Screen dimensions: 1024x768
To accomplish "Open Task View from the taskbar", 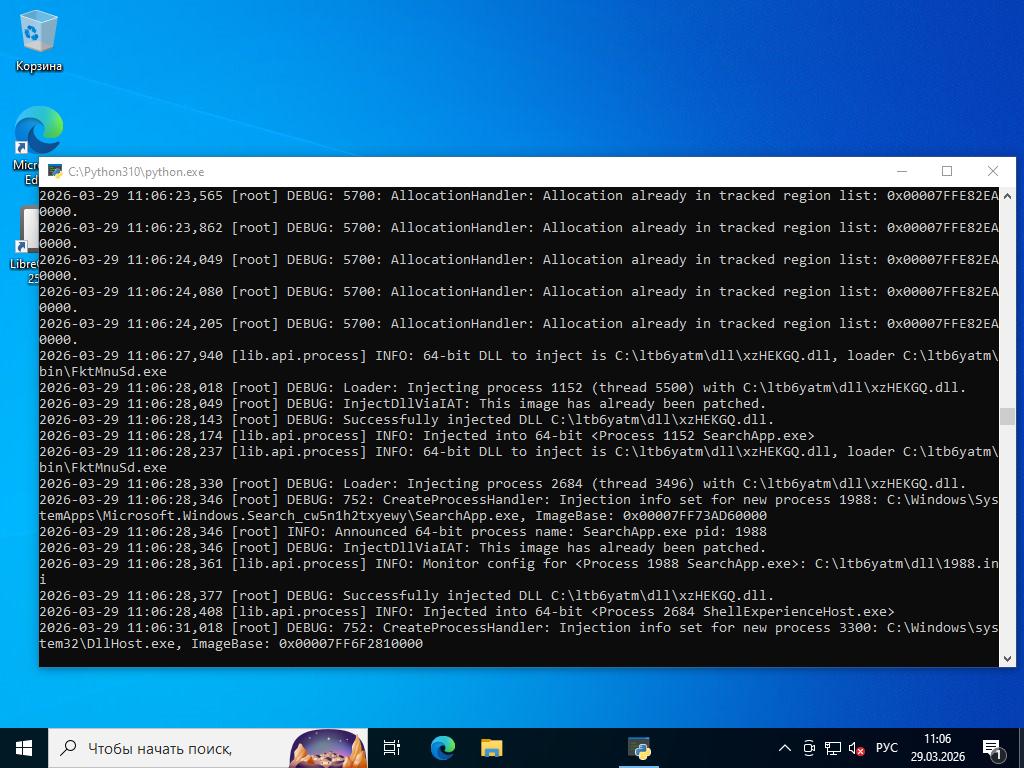I will [x=392, y=747].
